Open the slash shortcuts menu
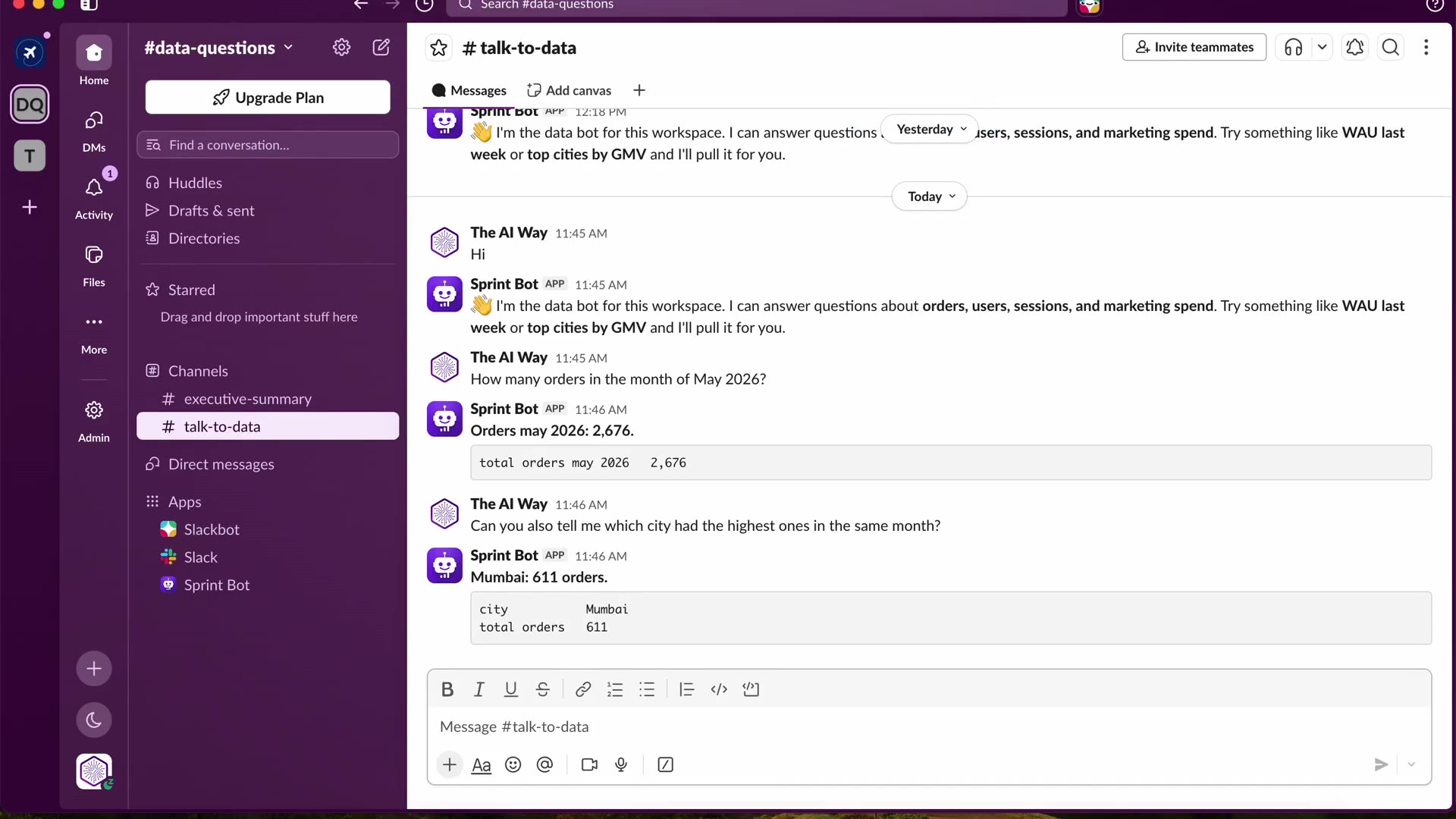This screenshot has height=819, width=1456. (x=665, y=764)
